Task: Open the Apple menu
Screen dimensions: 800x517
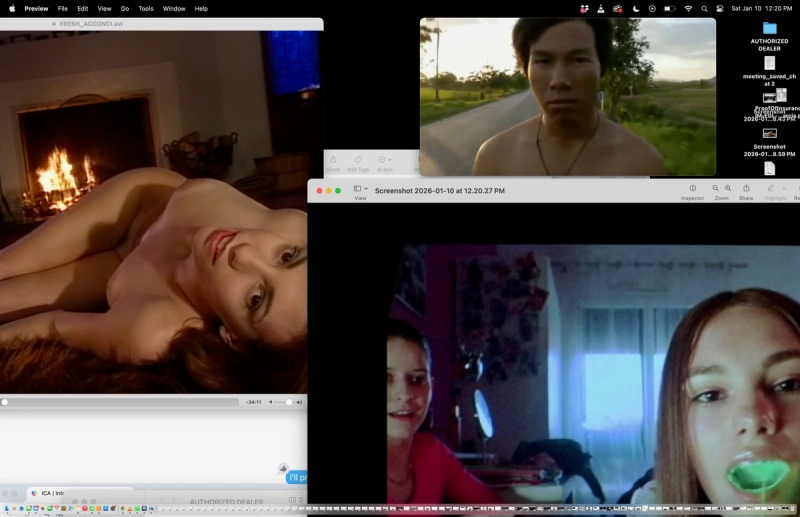Action: click(12, 8)
